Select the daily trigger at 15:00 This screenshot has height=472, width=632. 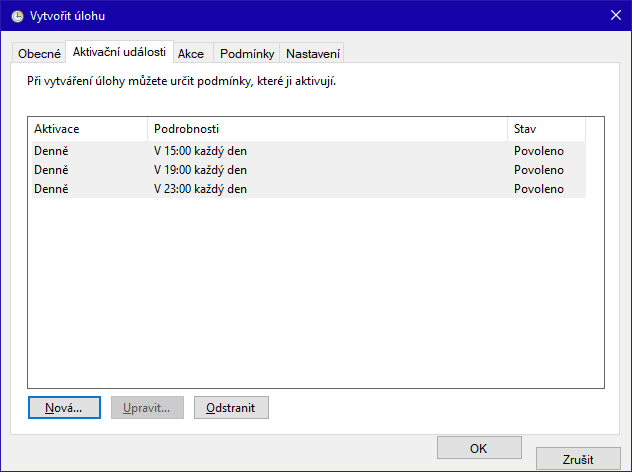[200, 151]
